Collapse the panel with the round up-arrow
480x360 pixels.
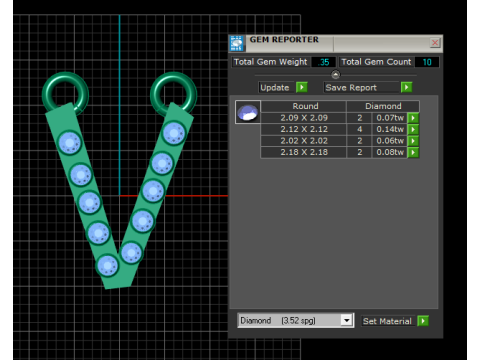[x=336, y=74]
